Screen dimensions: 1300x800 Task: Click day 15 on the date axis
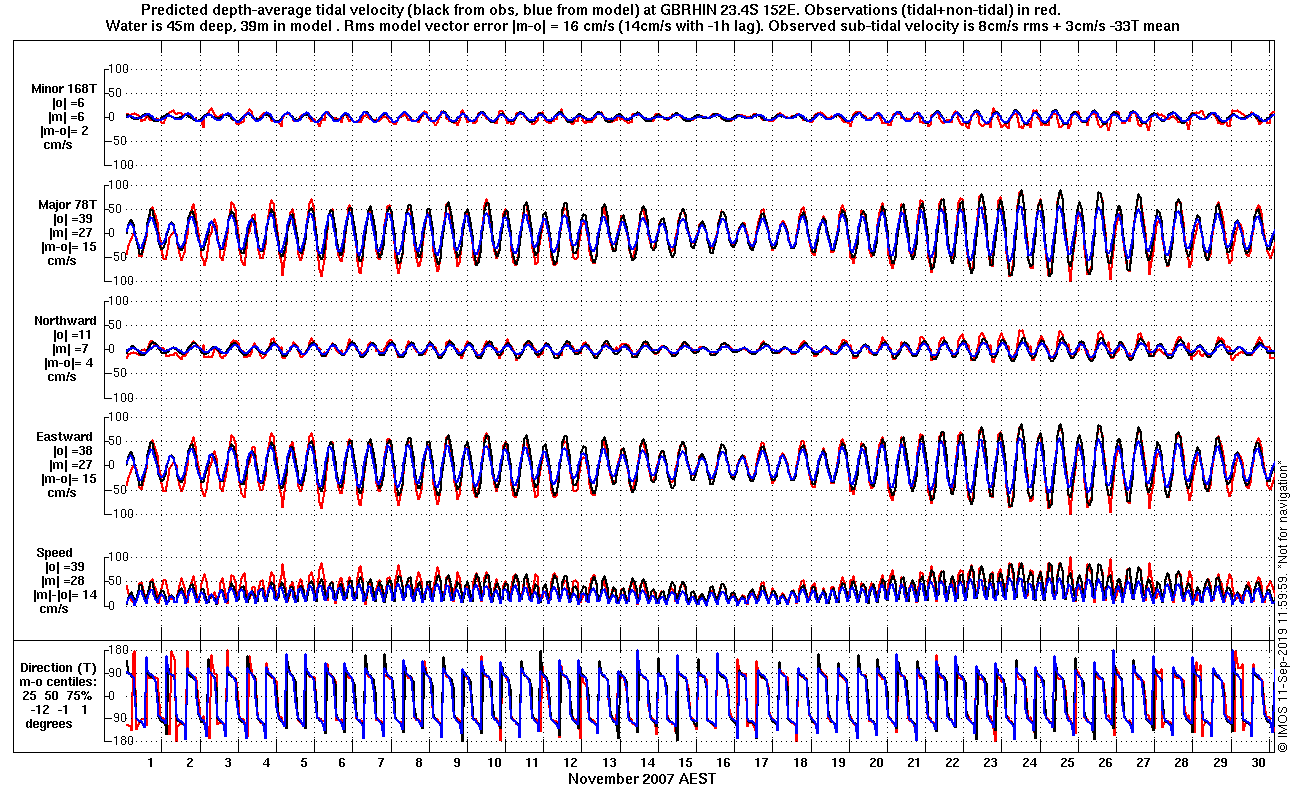[x=686, y=763]
